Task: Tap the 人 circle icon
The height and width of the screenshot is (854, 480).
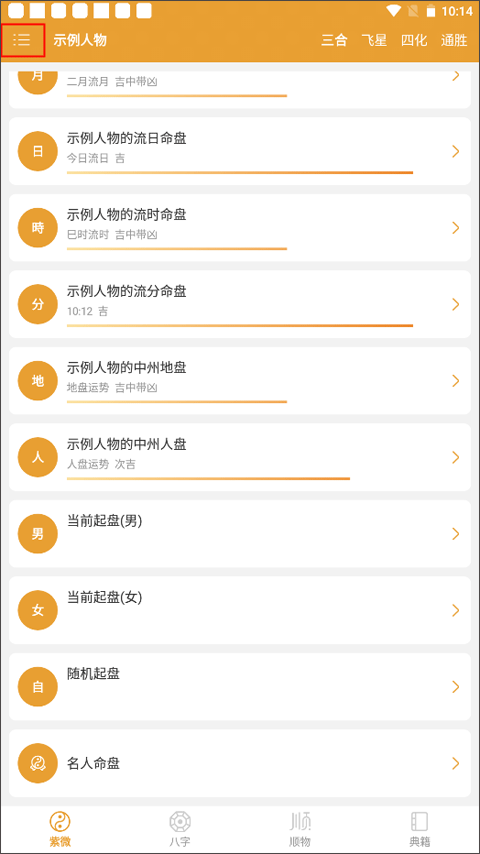Action: click(x=38, y=458)
